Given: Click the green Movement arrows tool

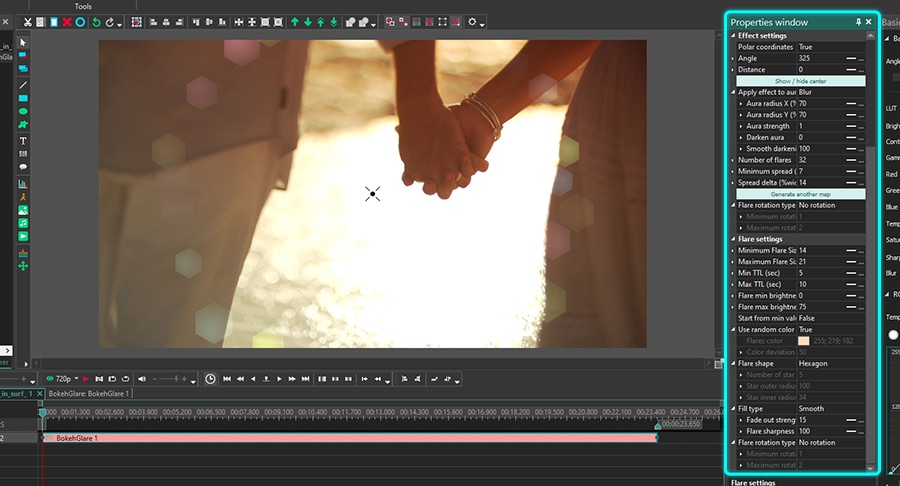Looking at the screenshot, I should point(23,266).
